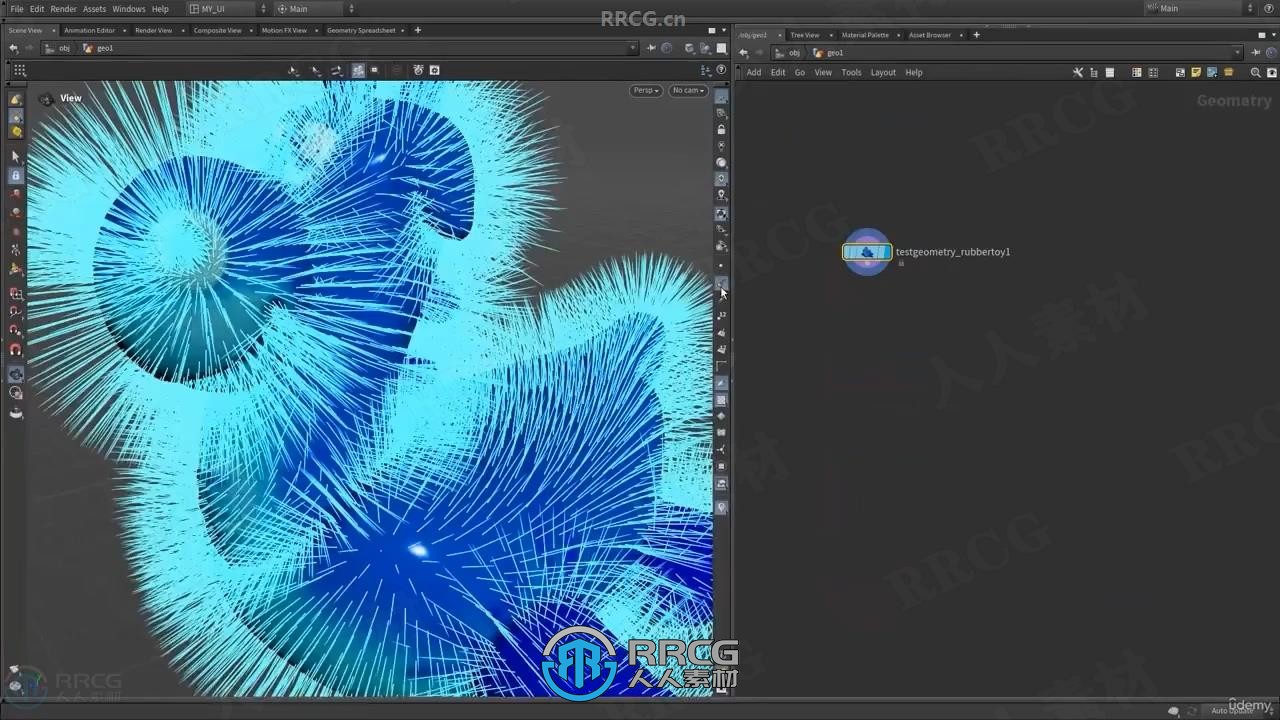The height and width of the screenshot is (720, 1280).
Task: Select the Pose tool in the left toolbar
Action: click(15, 250)
